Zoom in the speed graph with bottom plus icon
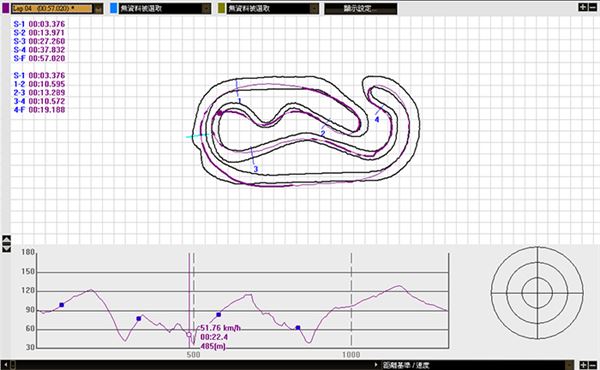This screenshot has height=370, width=600. (x=584, y=365)
